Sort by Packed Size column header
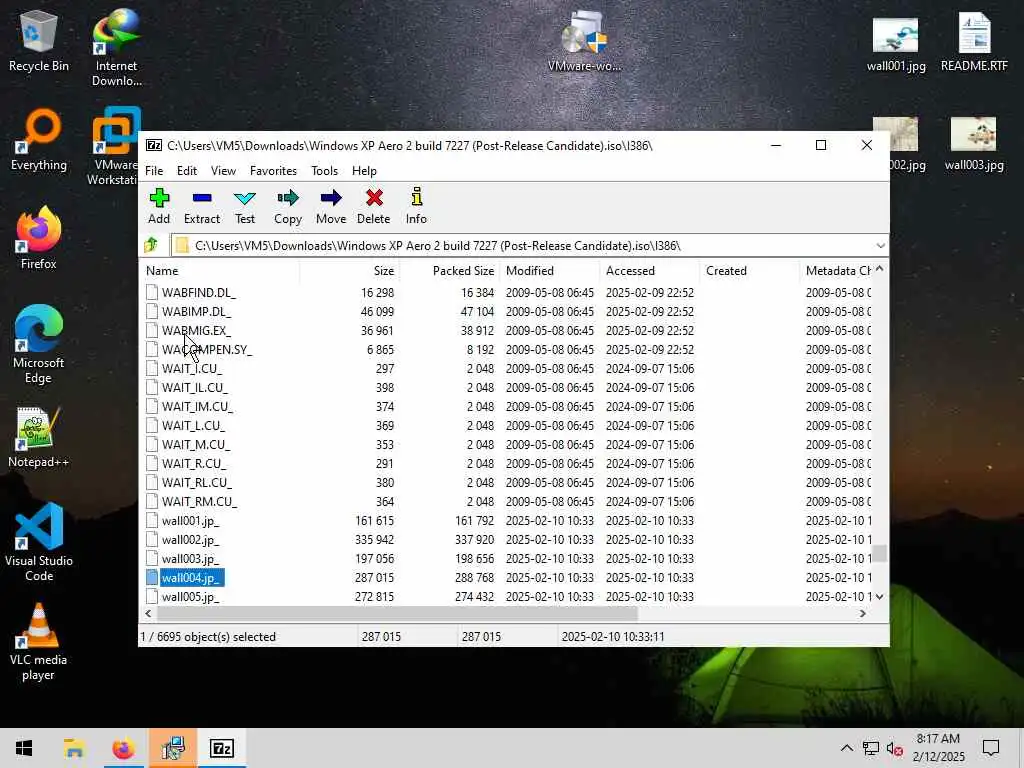Screen dimensions: 1024x768 450,271
